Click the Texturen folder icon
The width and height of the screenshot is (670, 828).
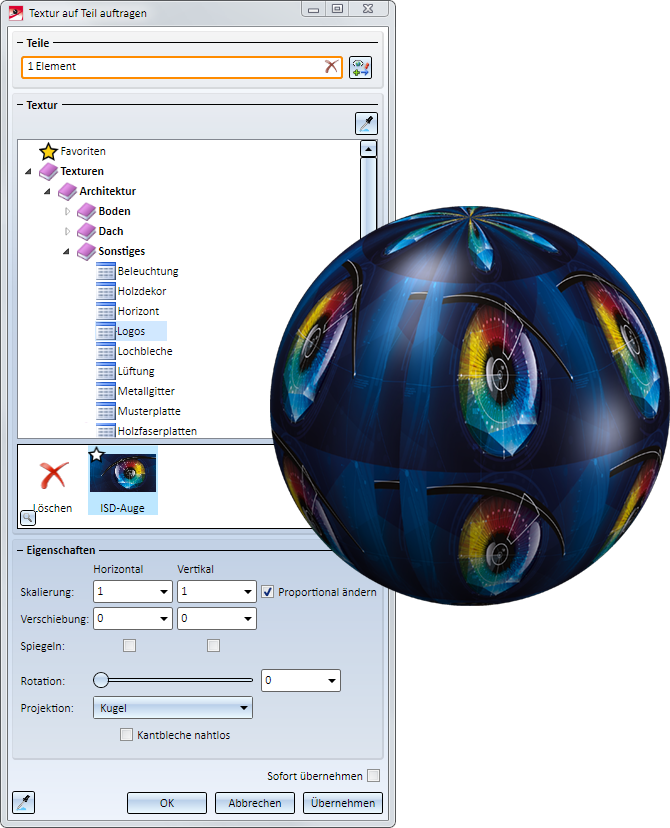coord(49,172)
